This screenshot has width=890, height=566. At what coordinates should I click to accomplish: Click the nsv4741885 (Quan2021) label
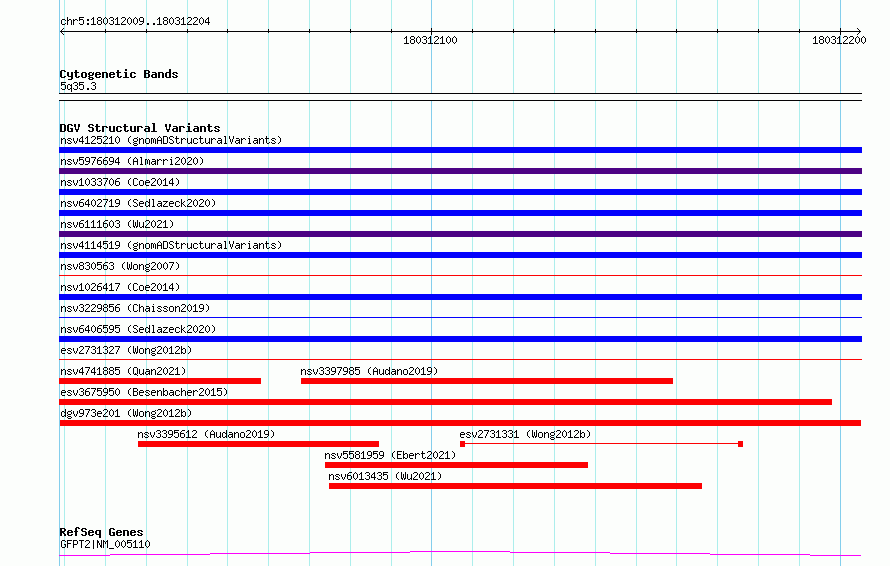[123, 371]
